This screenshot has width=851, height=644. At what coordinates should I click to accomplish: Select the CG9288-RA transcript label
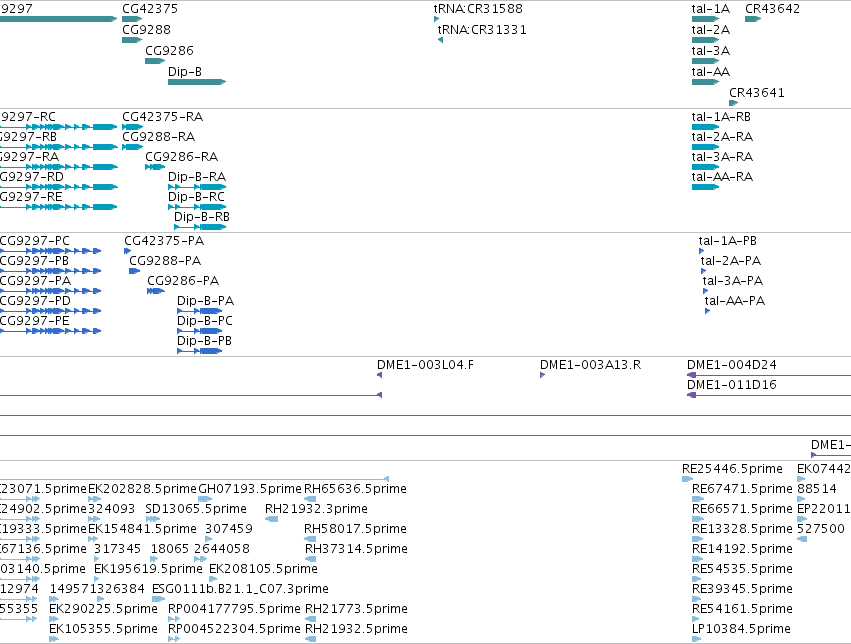coord(158,137)
